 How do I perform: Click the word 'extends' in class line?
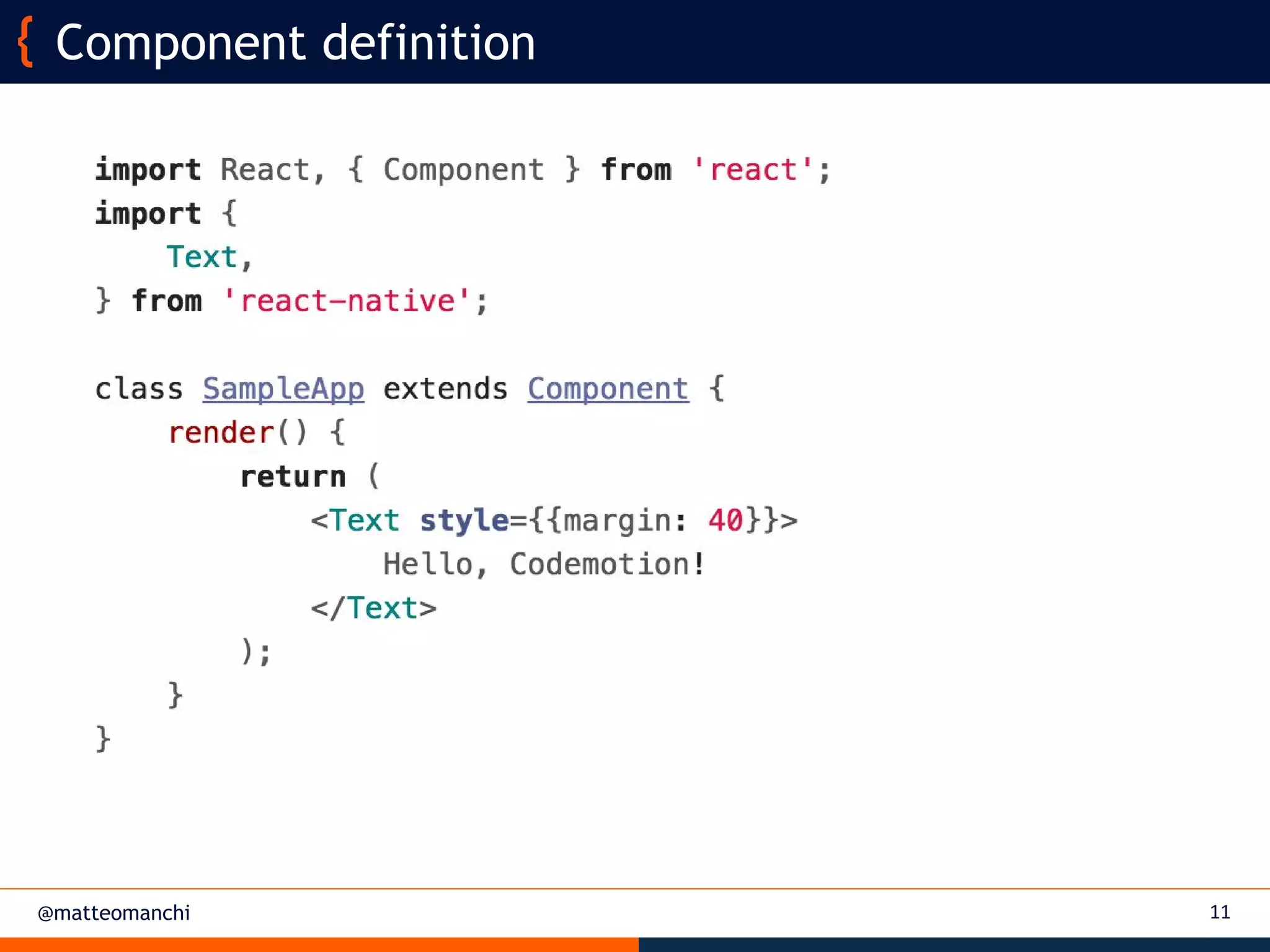[x=445, y=389]
